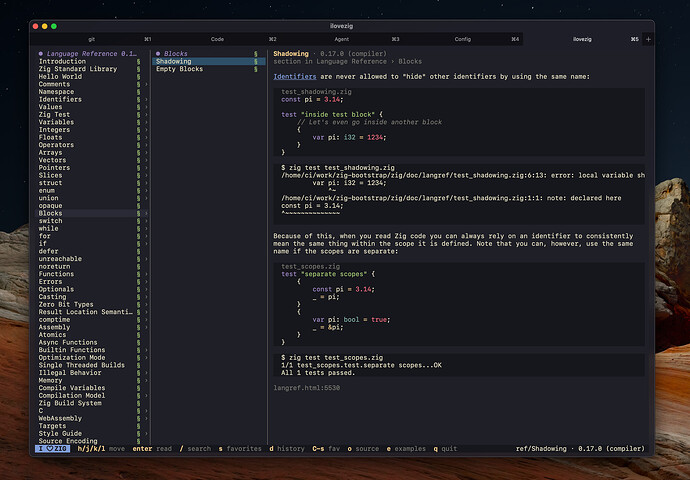Select the Shadowing row in Blocks column
This screenshot has height=480, width=690.
click(209, 62)
